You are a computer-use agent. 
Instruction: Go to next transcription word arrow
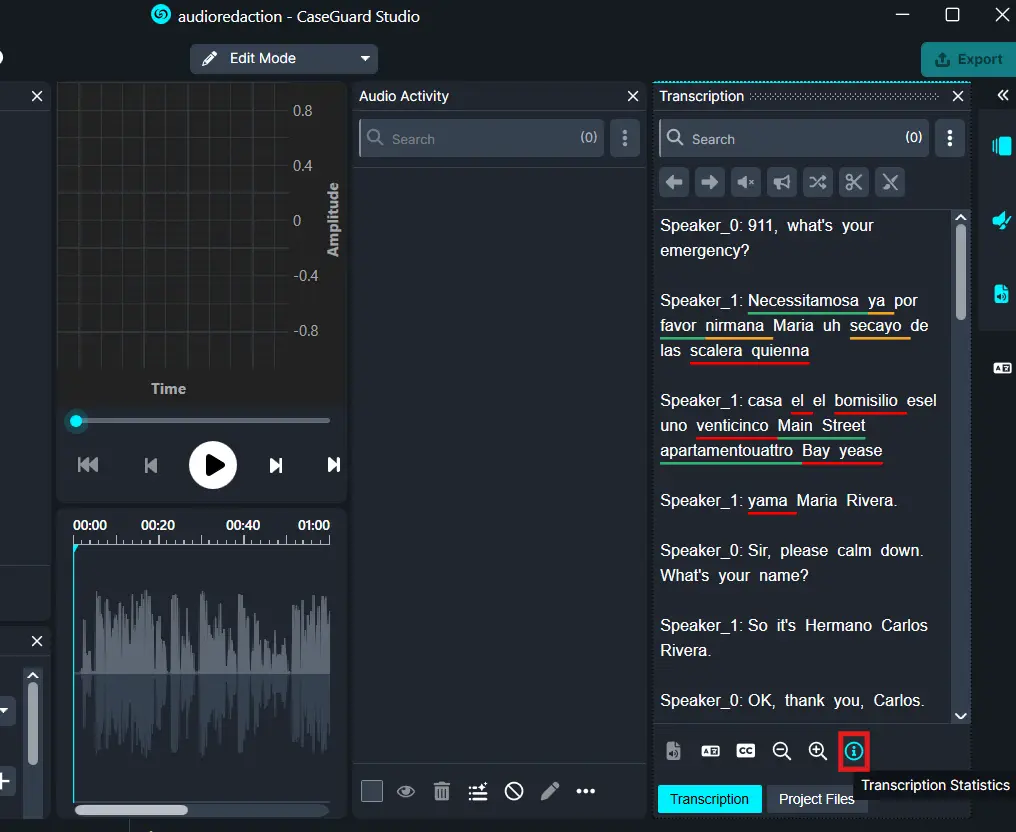710,182
